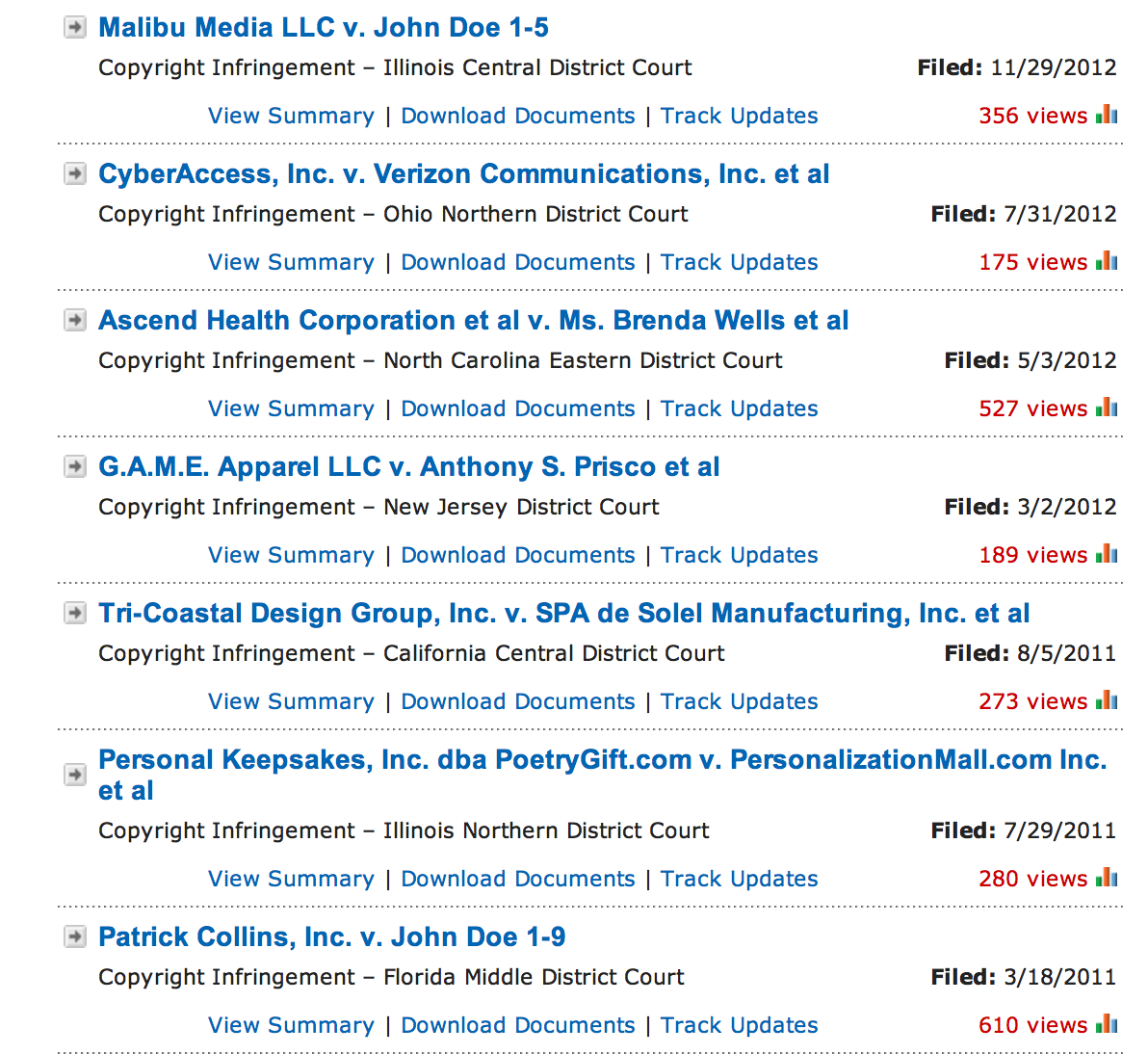
Task: Click the chart icon beside 175 views
Action: (x=1108, y=261)
